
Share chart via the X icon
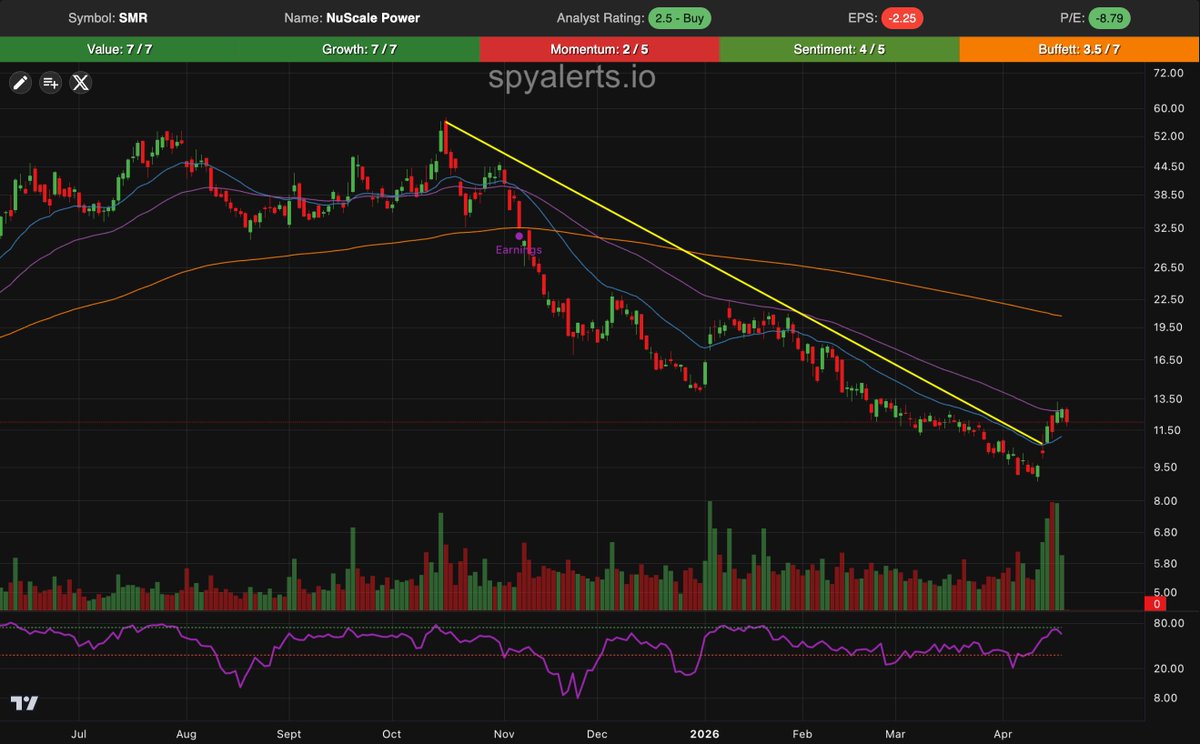(81, 83)
